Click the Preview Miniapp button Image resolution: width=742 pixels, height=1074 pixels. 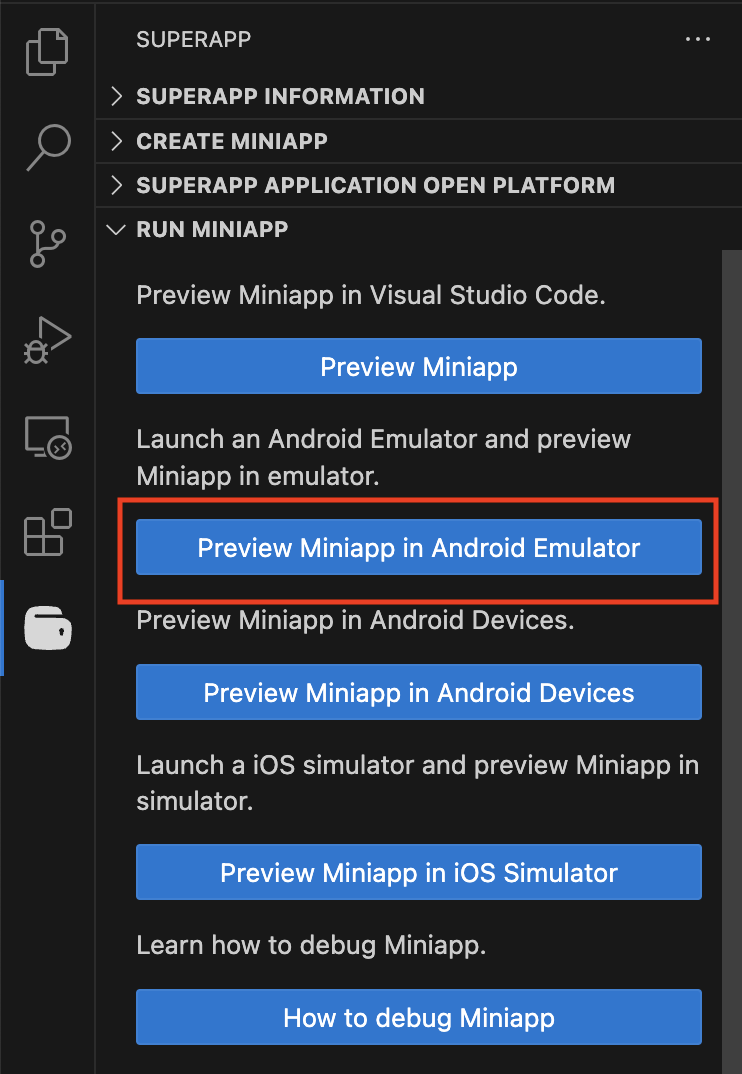[x=419, y=366]
